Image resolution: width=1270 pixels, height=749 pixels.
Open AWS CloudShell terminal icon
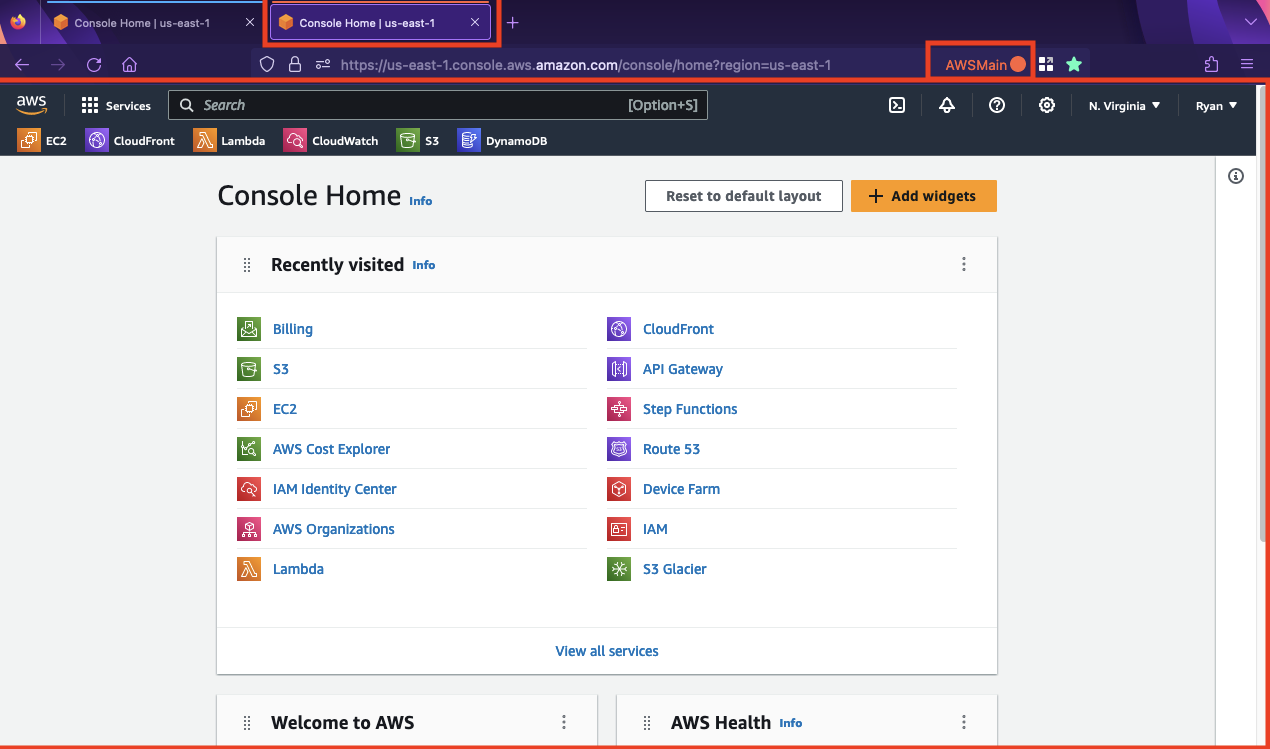tap(897, 105)
